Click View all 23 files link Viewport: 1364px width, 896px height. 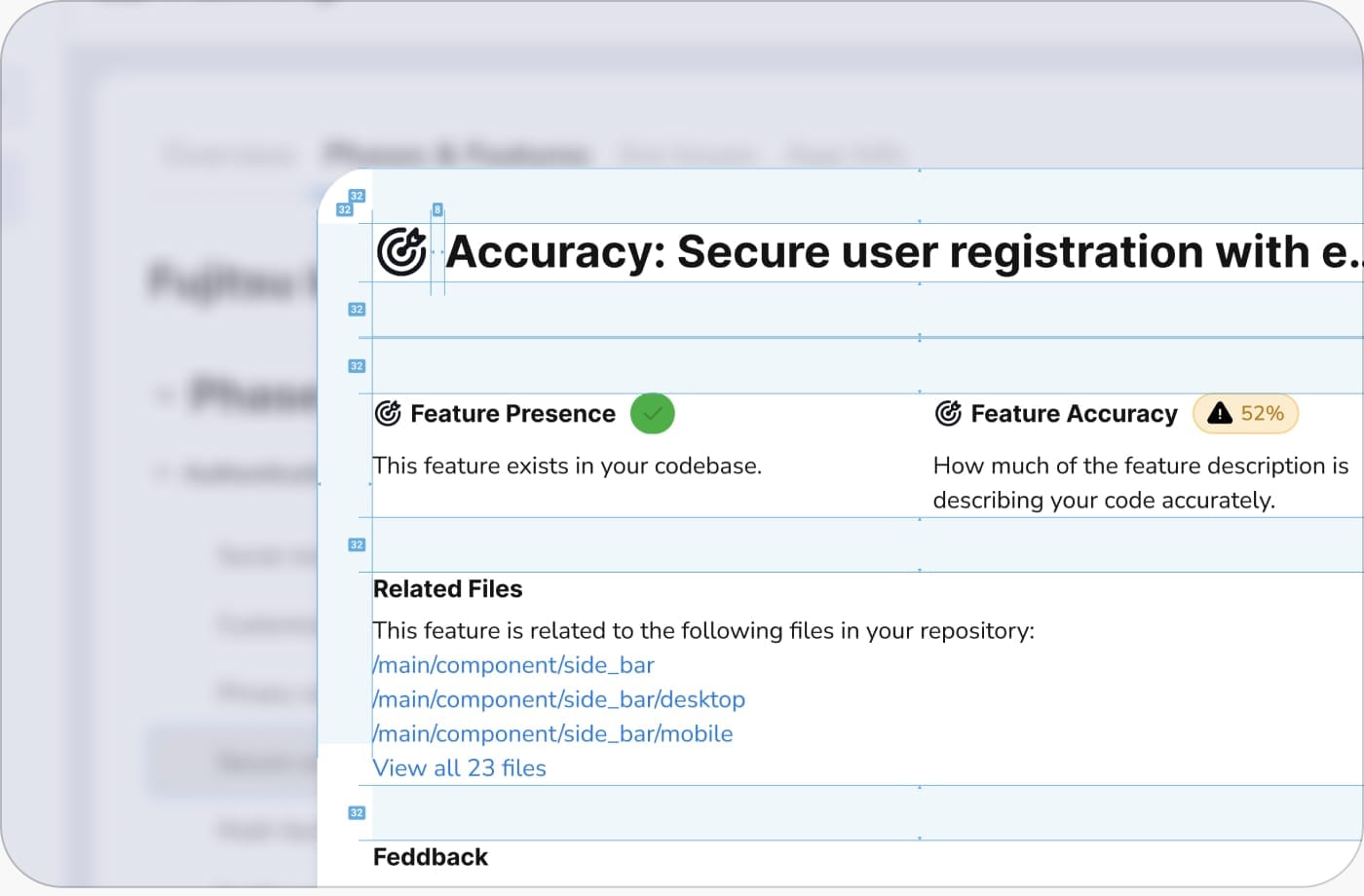tap(460, 768)
